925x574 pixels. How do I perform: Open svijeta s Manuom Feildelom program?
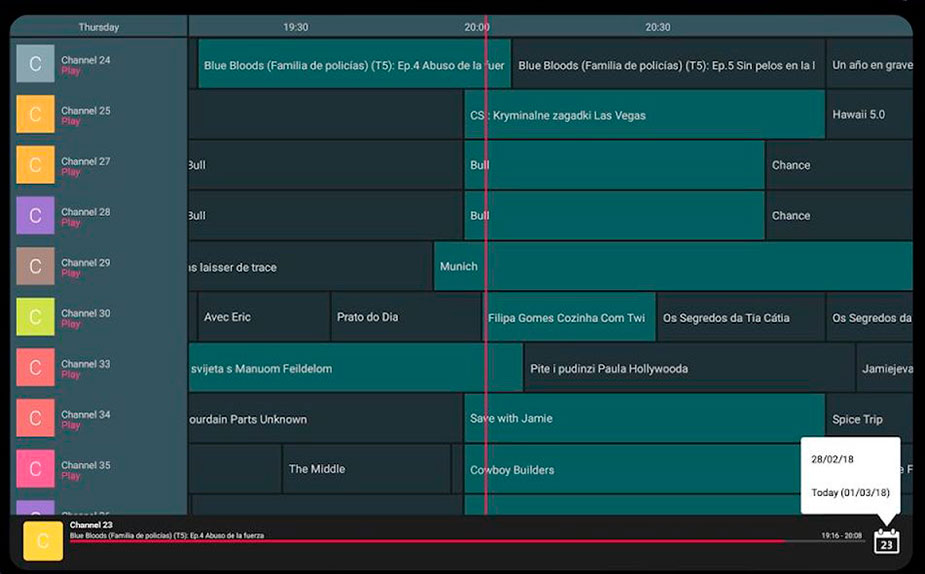[356, 368]
